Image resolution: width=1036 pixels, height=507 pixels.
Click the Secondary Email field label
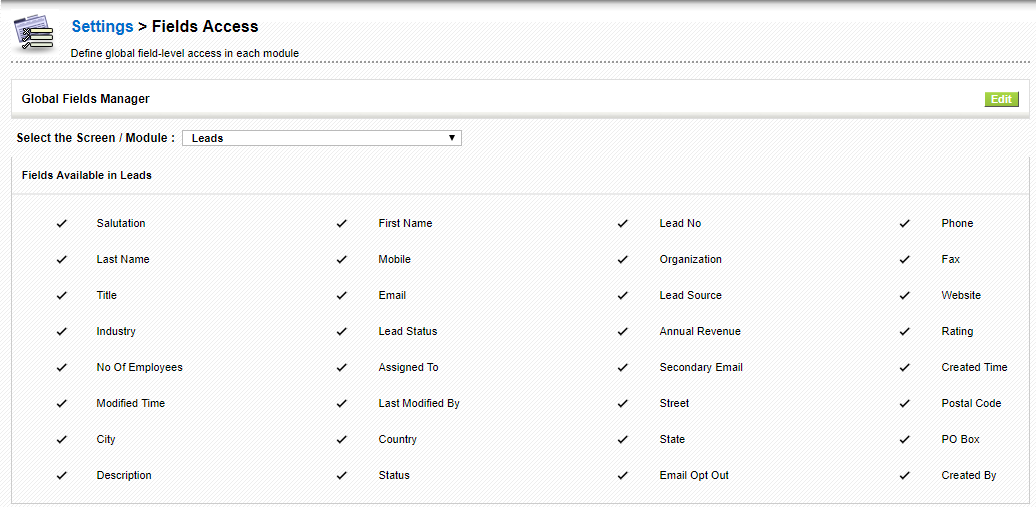tap(700, 367)
